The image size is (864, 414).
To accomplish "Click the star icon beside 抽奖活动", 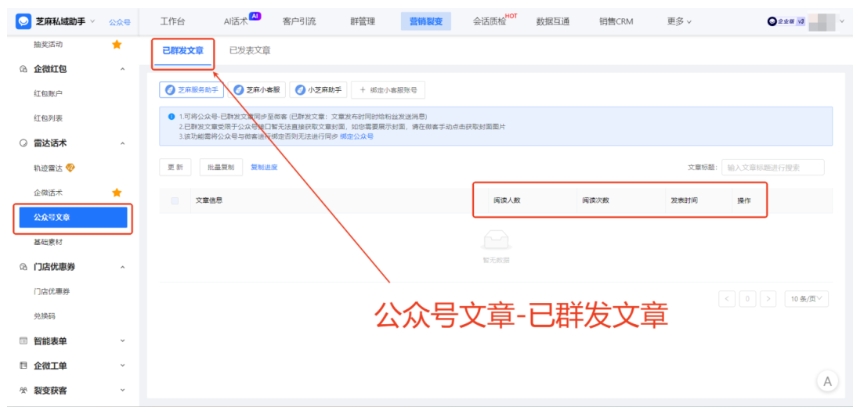I will click(117, 45).
